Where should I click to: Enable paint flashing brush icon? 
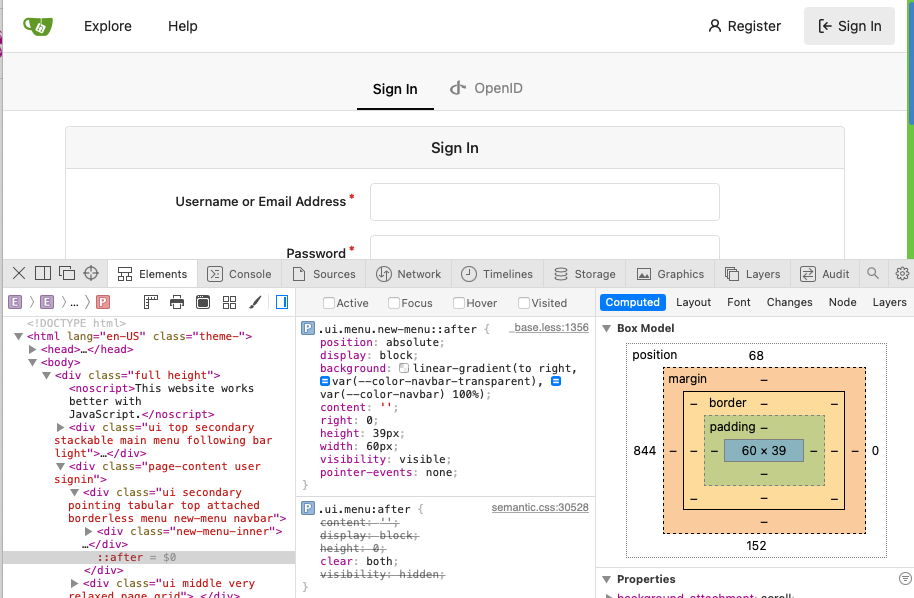(255, 302)
